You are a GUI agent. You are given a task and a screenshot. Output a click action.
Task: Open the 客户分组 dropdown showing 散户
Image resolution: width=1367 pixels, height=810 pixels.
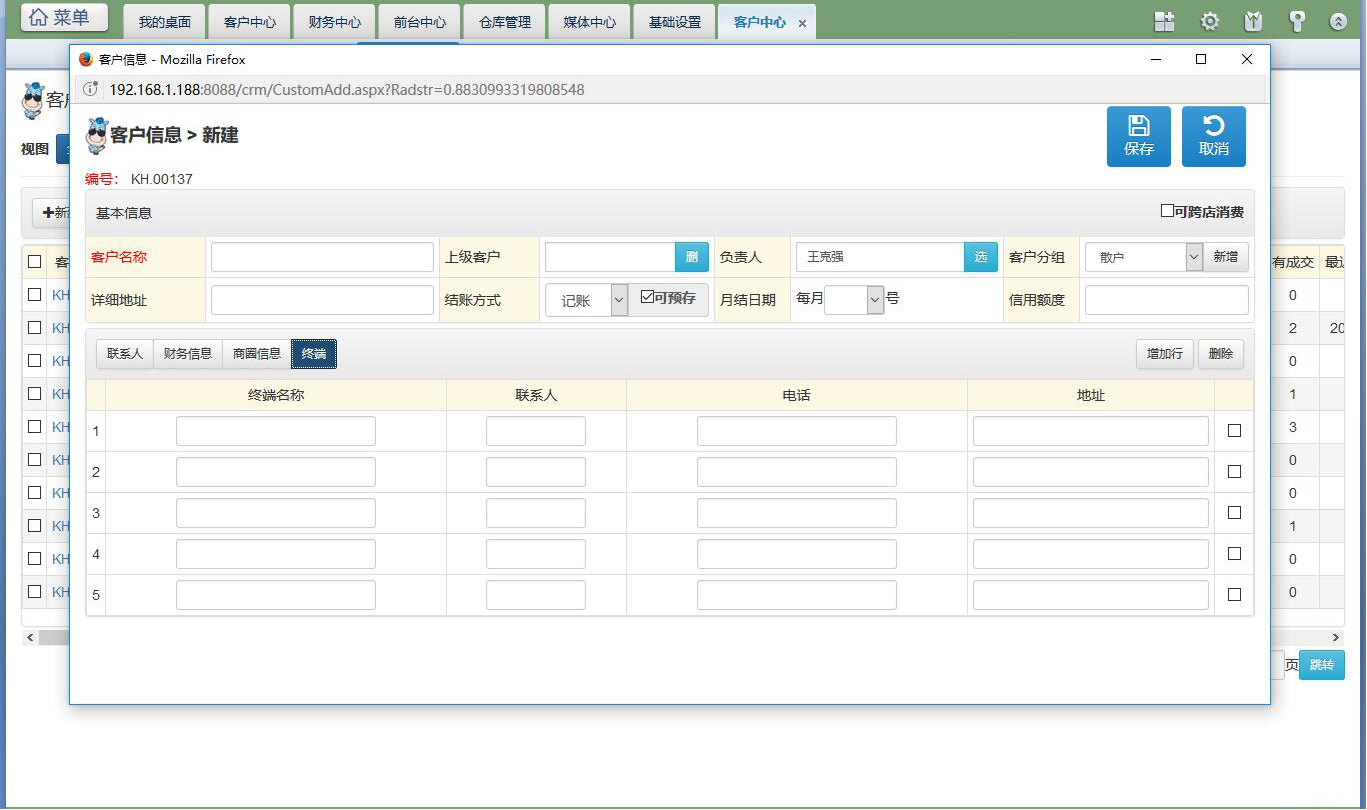[1143, 257]
